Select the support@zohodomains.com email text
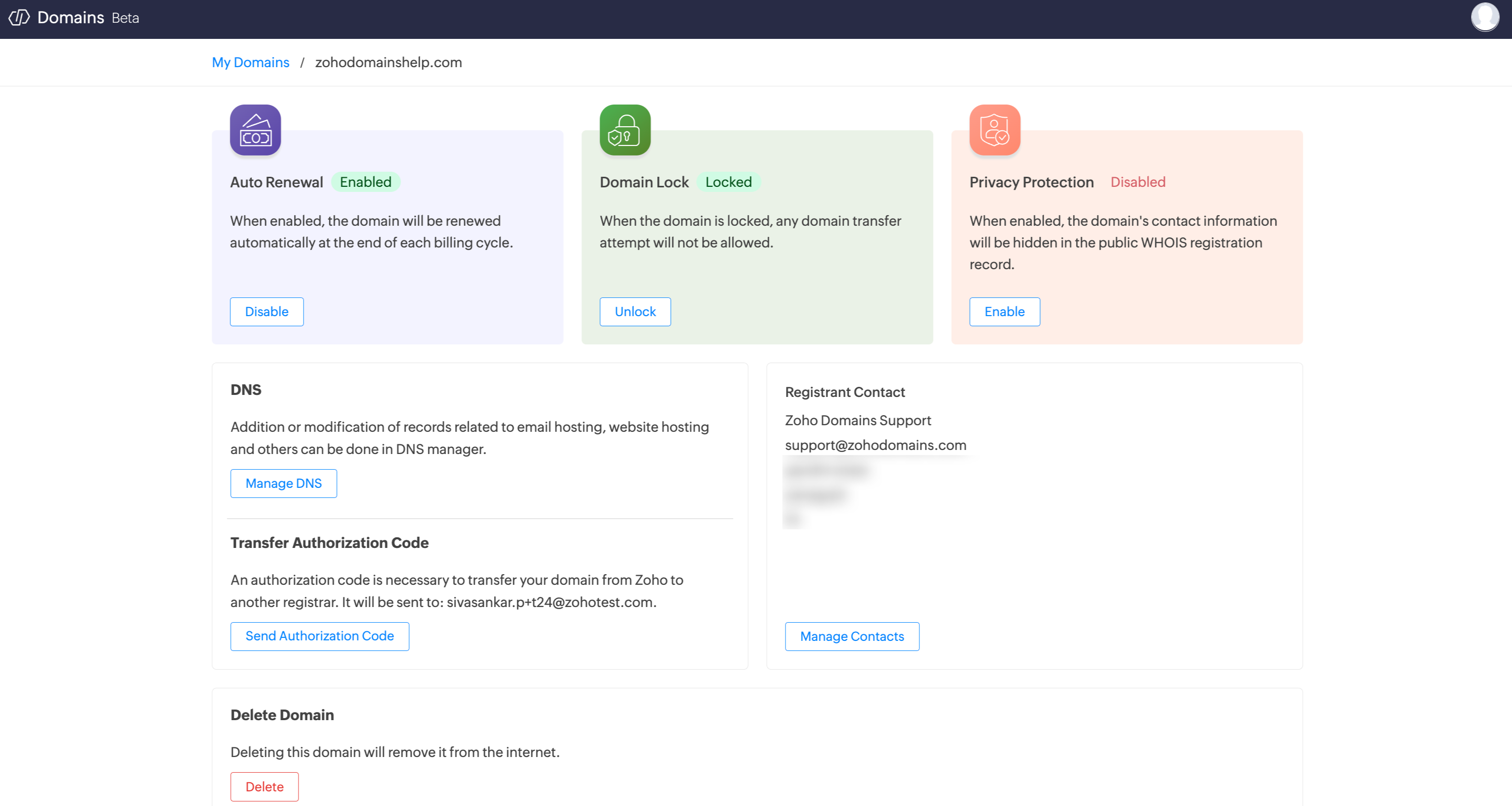Viewport: 1512px width, 806px height. [x=876, y=445]
